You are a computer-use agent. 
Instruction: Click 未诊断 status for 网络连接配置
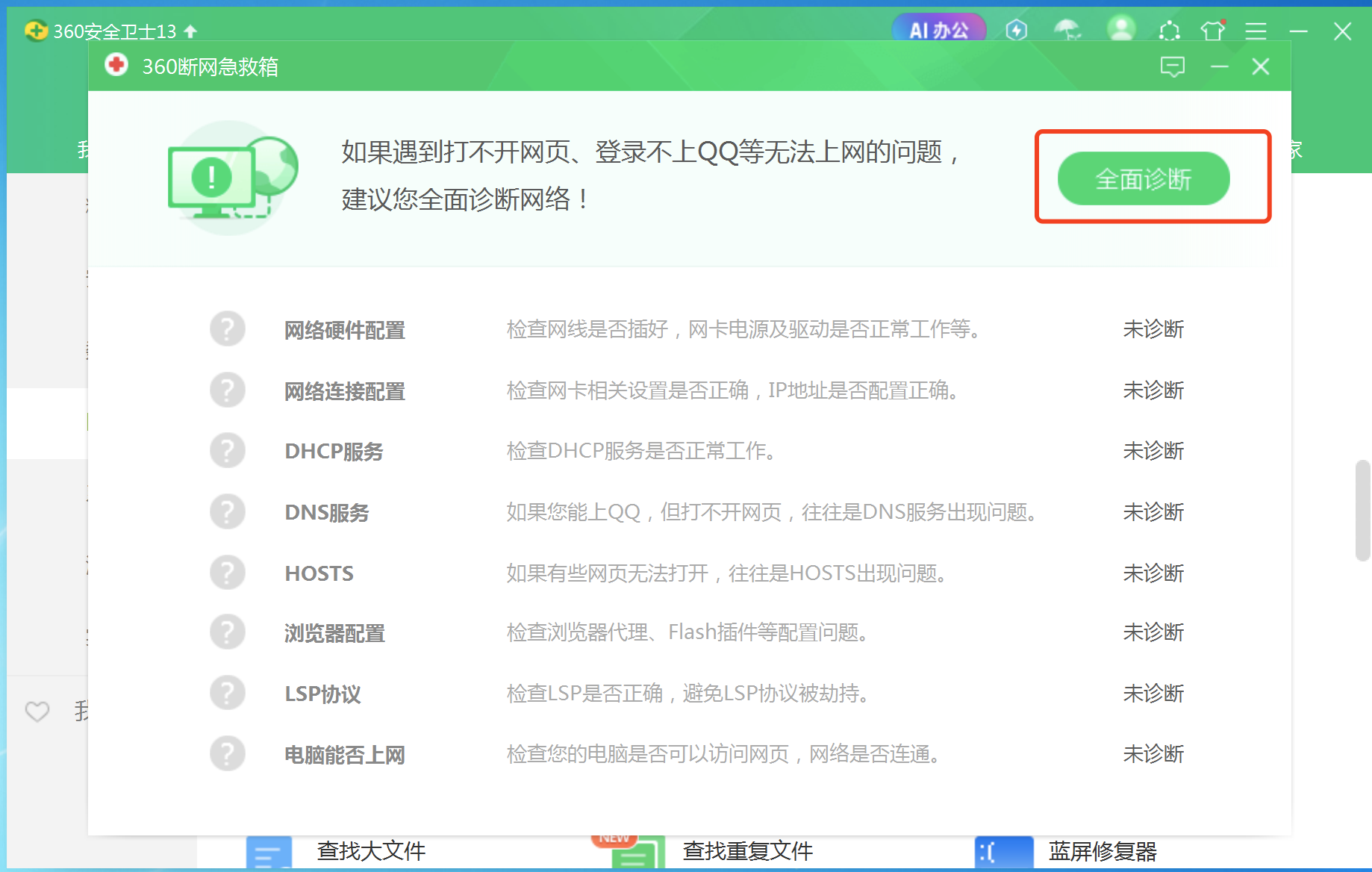(x=1153, y=390)
